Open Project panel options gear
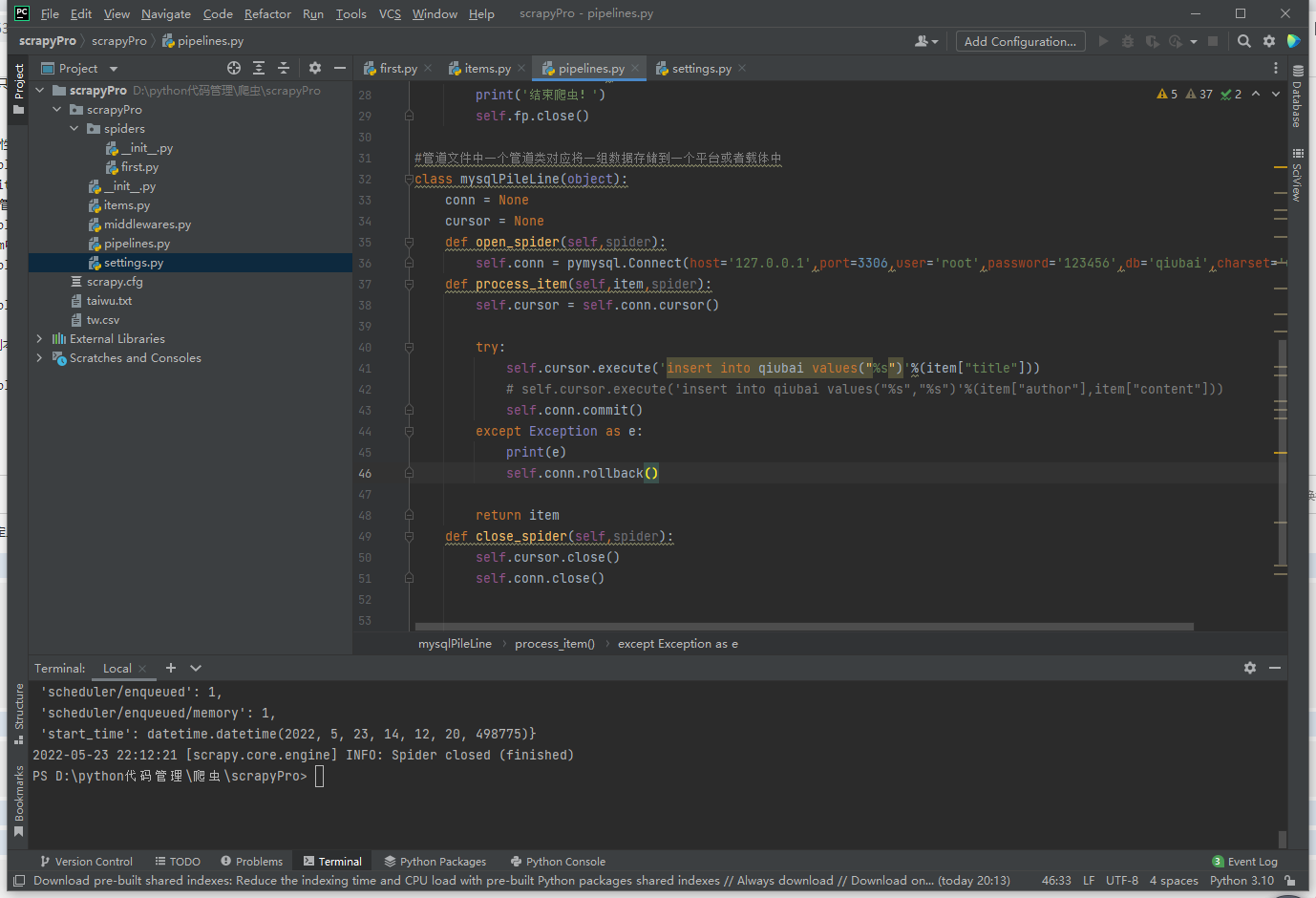The image size is (1316, 898). click(x=315, y=68)
